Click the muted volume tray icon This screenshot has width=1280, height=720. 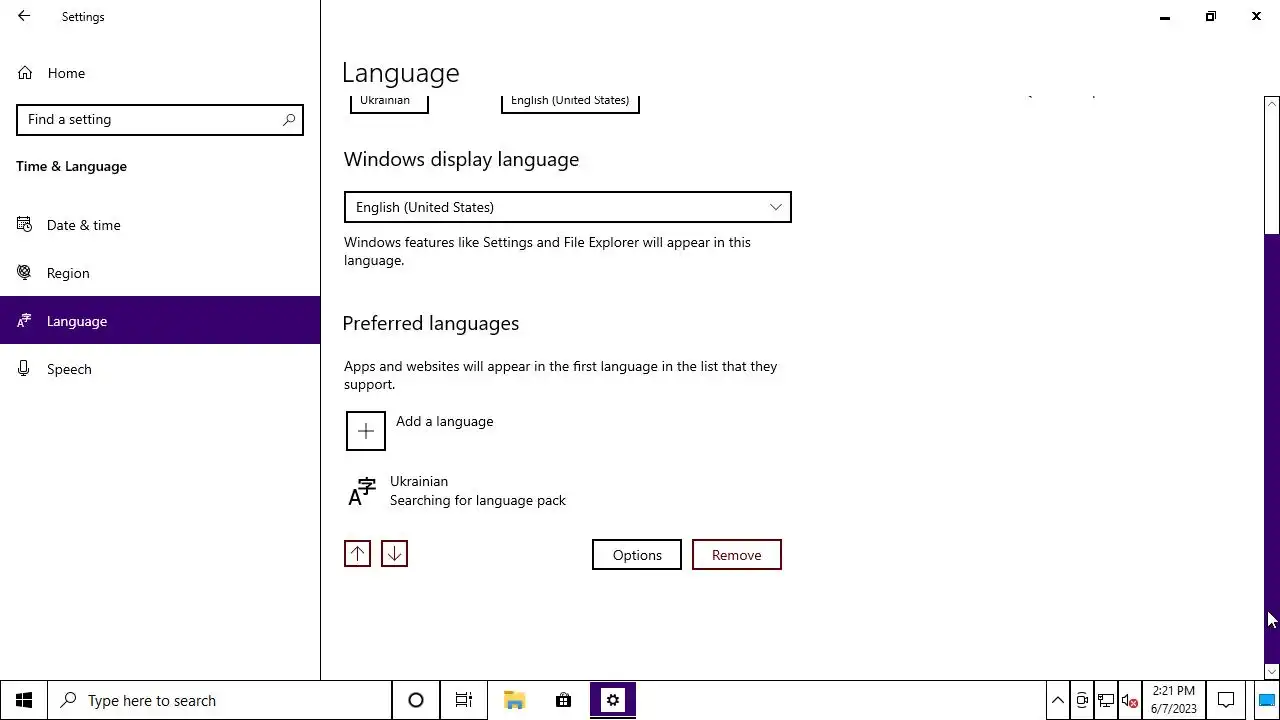[x=1130, y=700]
